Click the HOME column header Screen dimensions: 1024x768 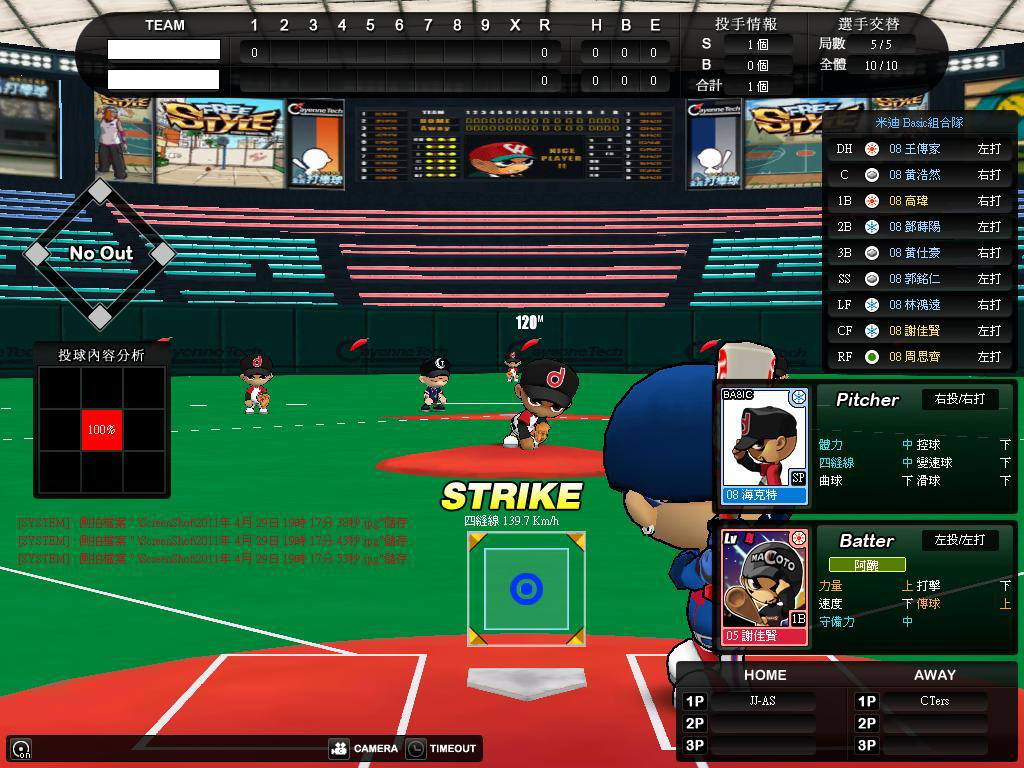(765, 675)
